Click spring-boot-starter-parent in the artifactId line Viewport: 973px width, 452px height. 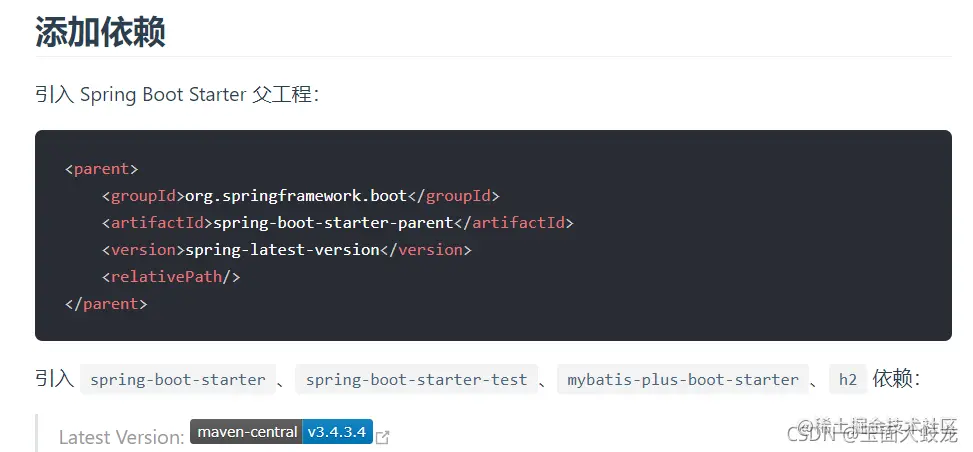[335, 222]
